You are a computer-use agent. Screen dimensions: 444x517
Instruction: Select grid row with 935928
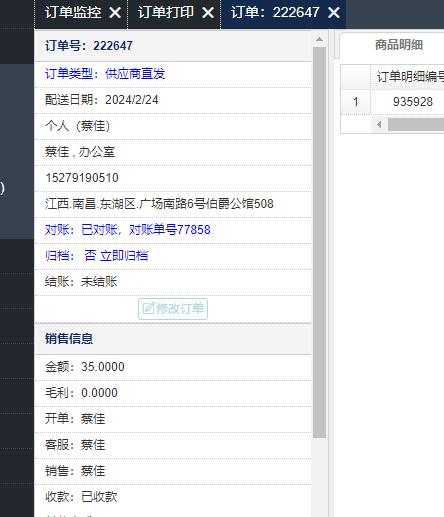tap(392, 102)
